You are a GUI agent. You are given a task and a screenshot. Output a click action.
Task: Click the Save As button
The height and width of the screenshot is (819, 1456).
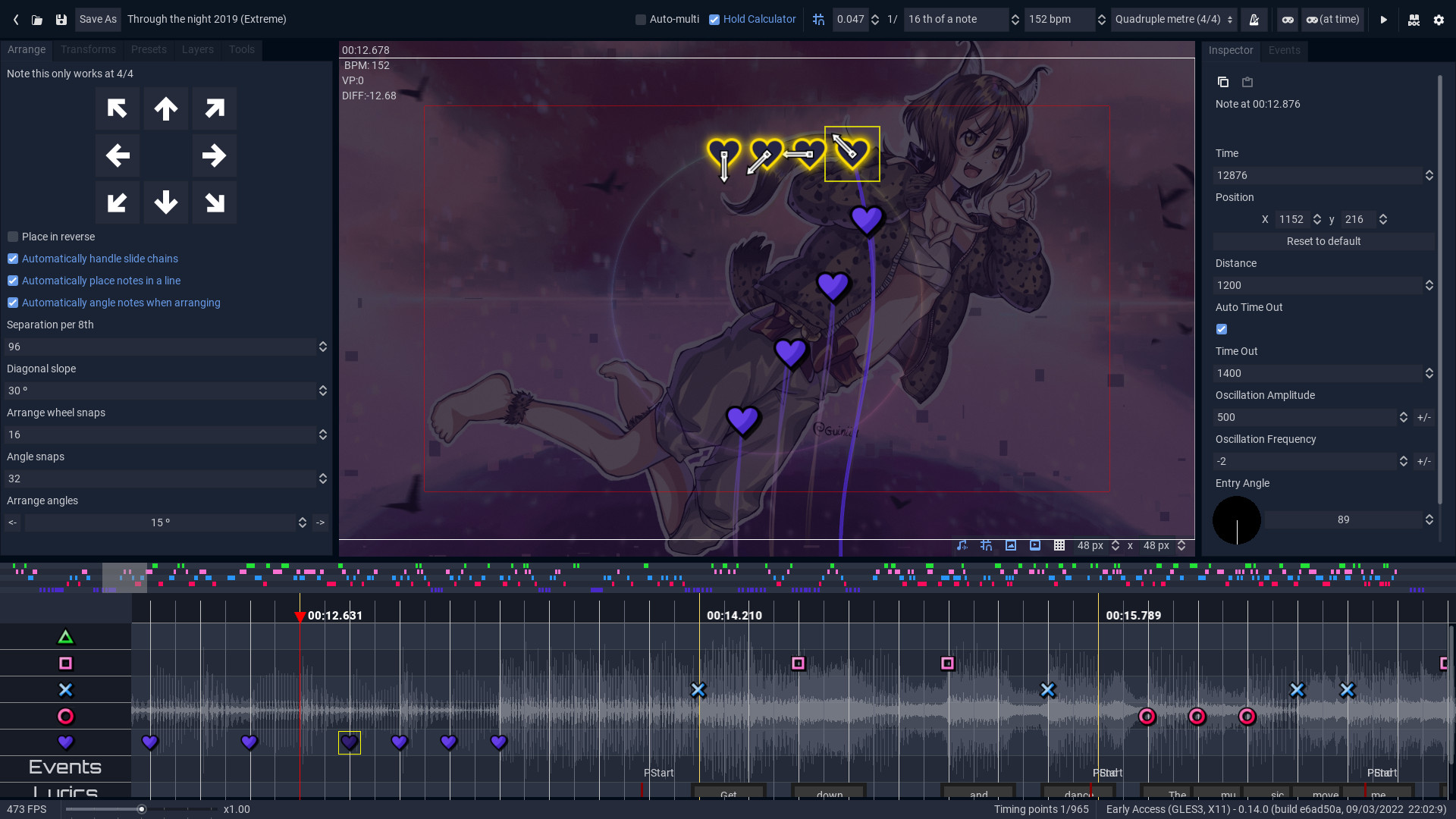98,20
